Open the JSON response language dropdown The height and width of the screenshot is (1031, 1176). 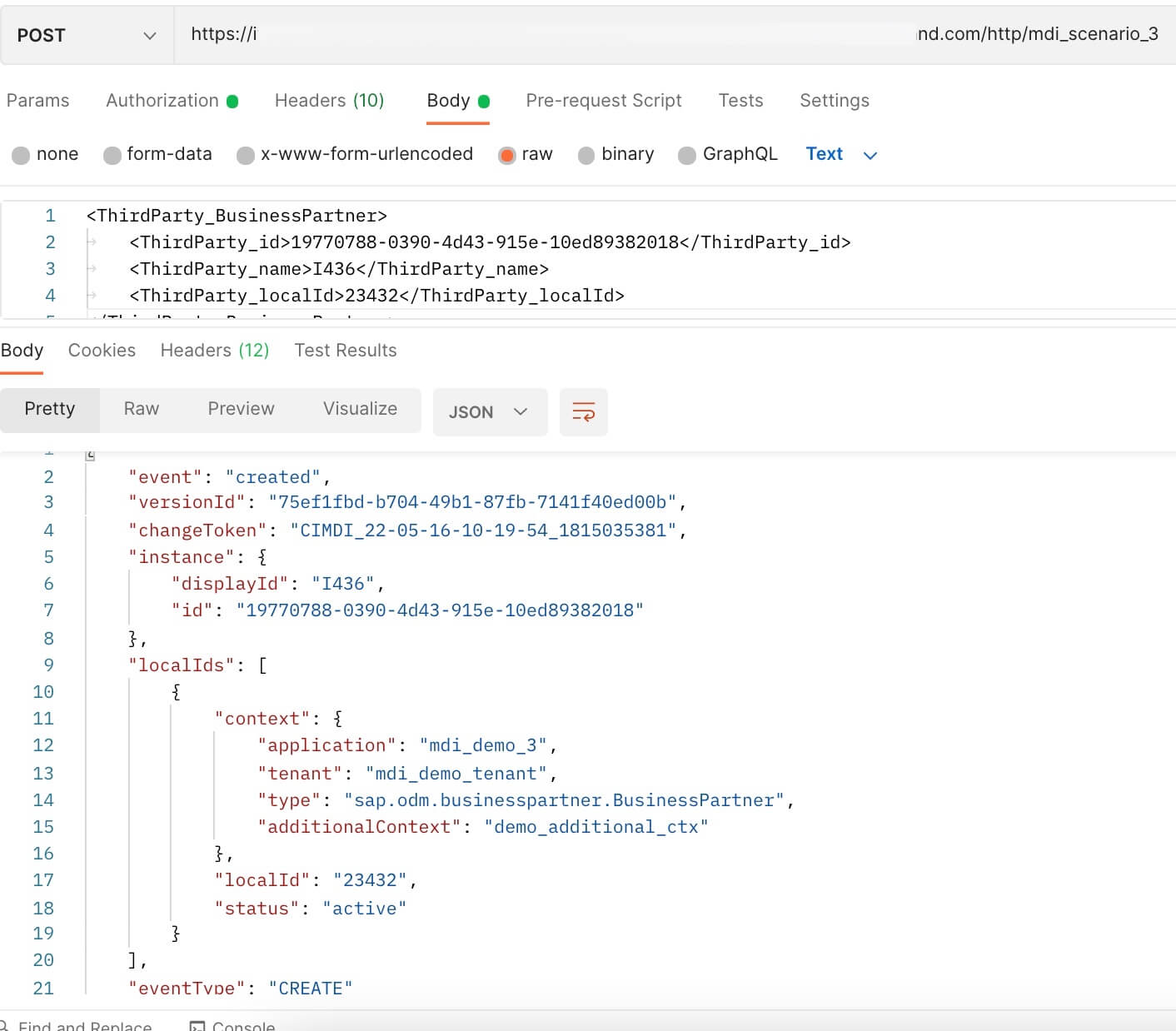pyautogui.click(x=490, y=411)
